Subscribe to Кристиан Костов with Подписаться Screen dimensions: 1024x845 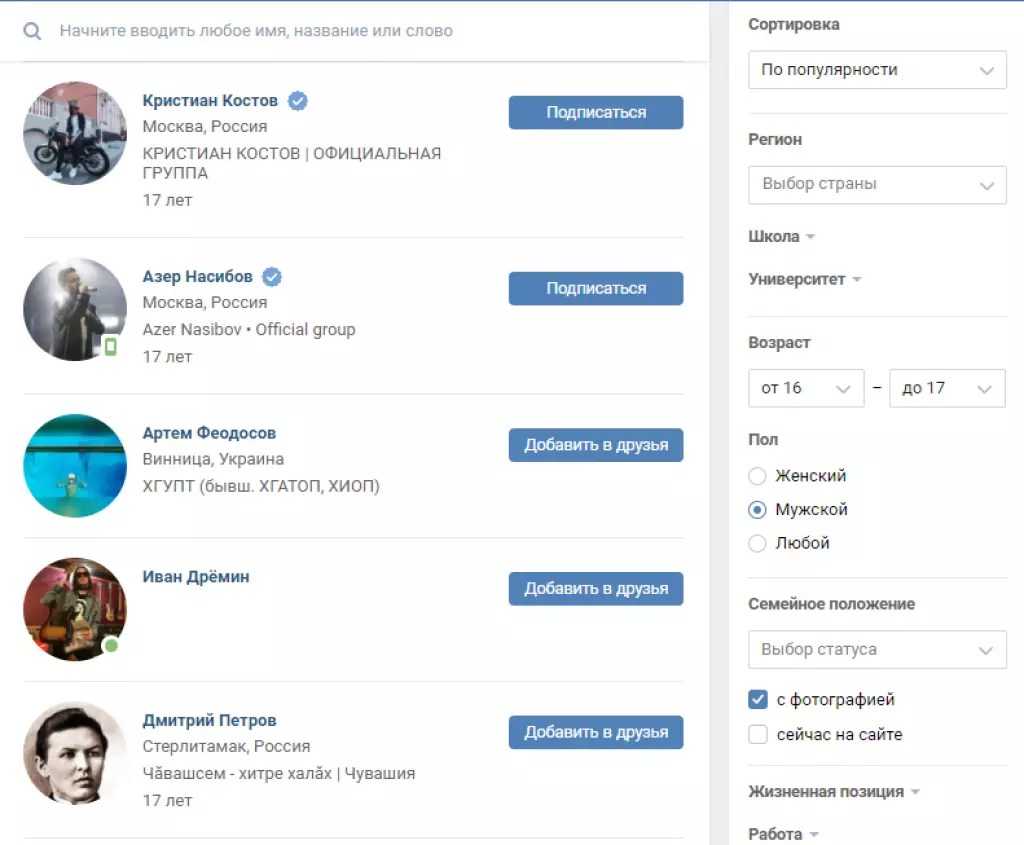[596, 112]
